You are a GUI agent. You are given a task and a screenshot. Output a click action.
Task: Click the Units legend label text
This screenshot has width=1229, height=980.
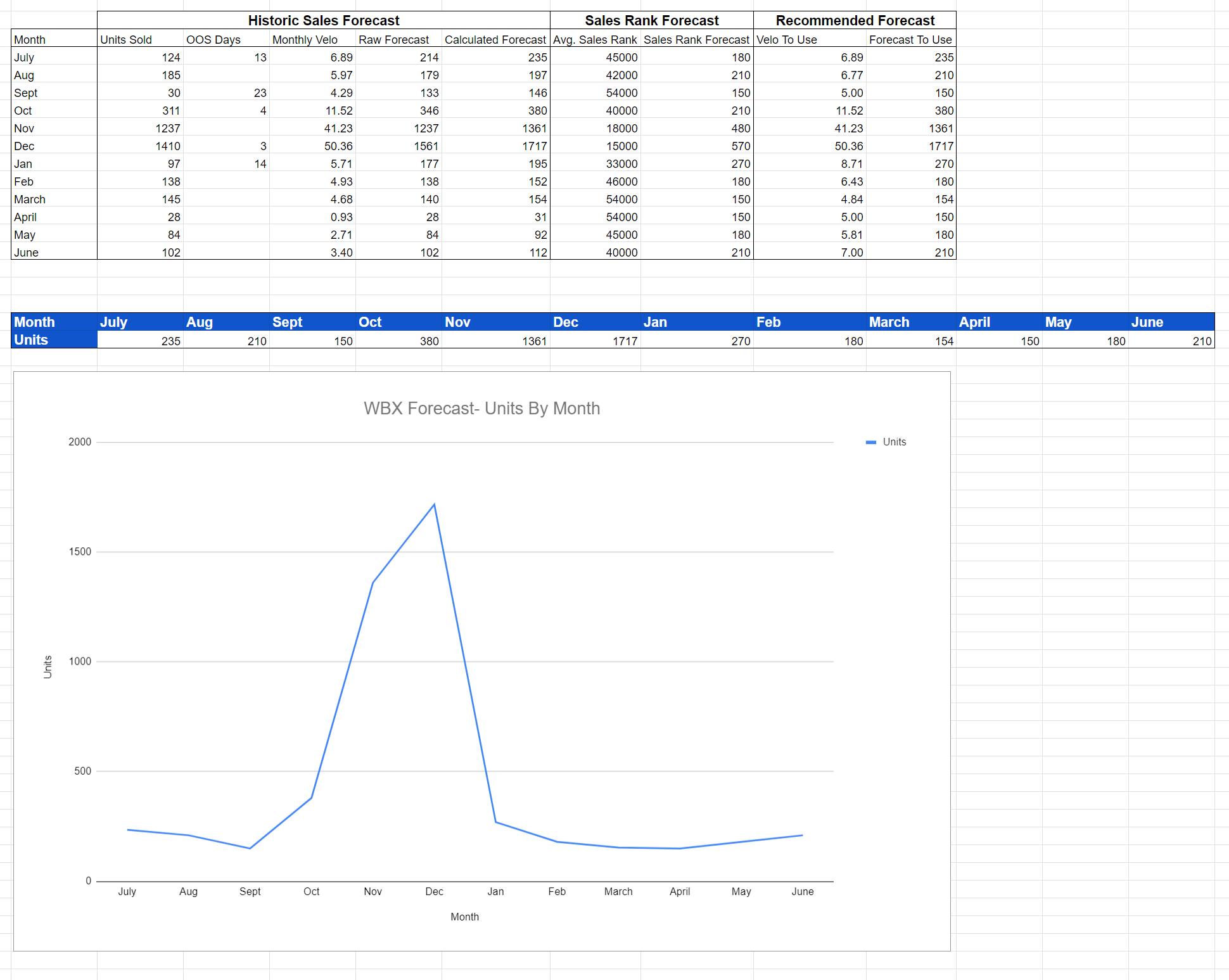tap(894, 442)
